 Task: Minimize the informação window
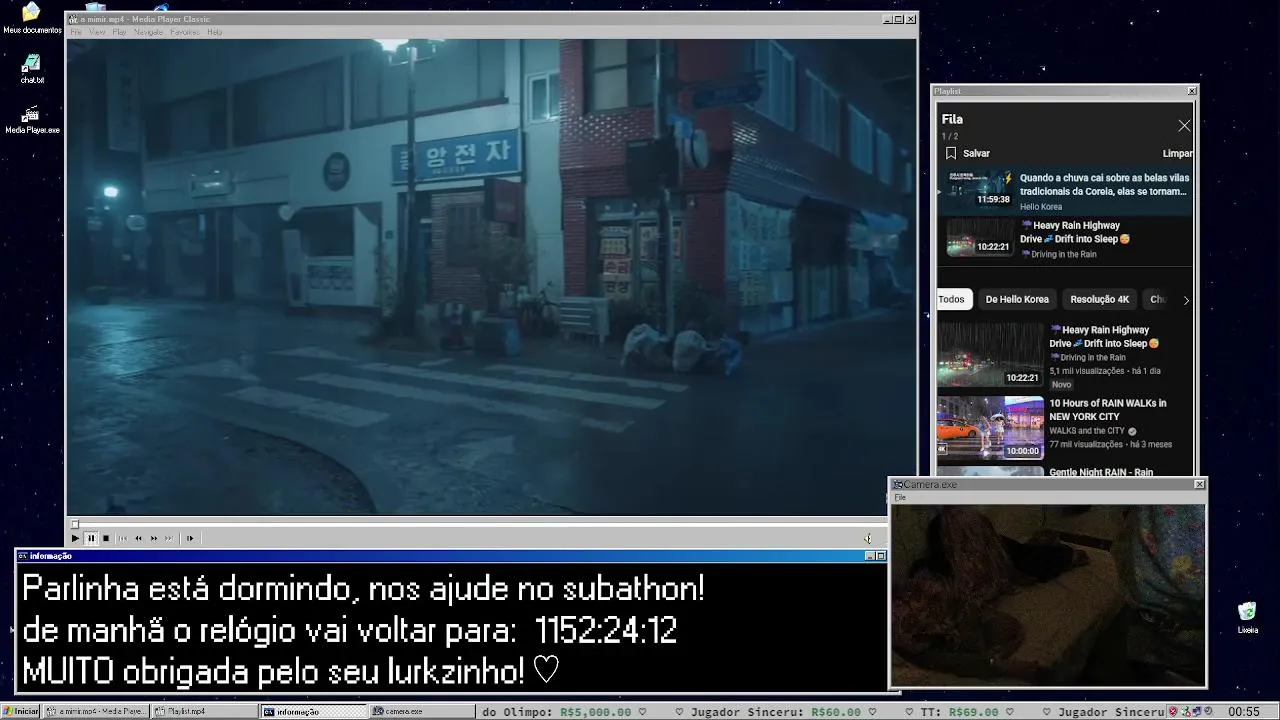[x=869, y=556]
